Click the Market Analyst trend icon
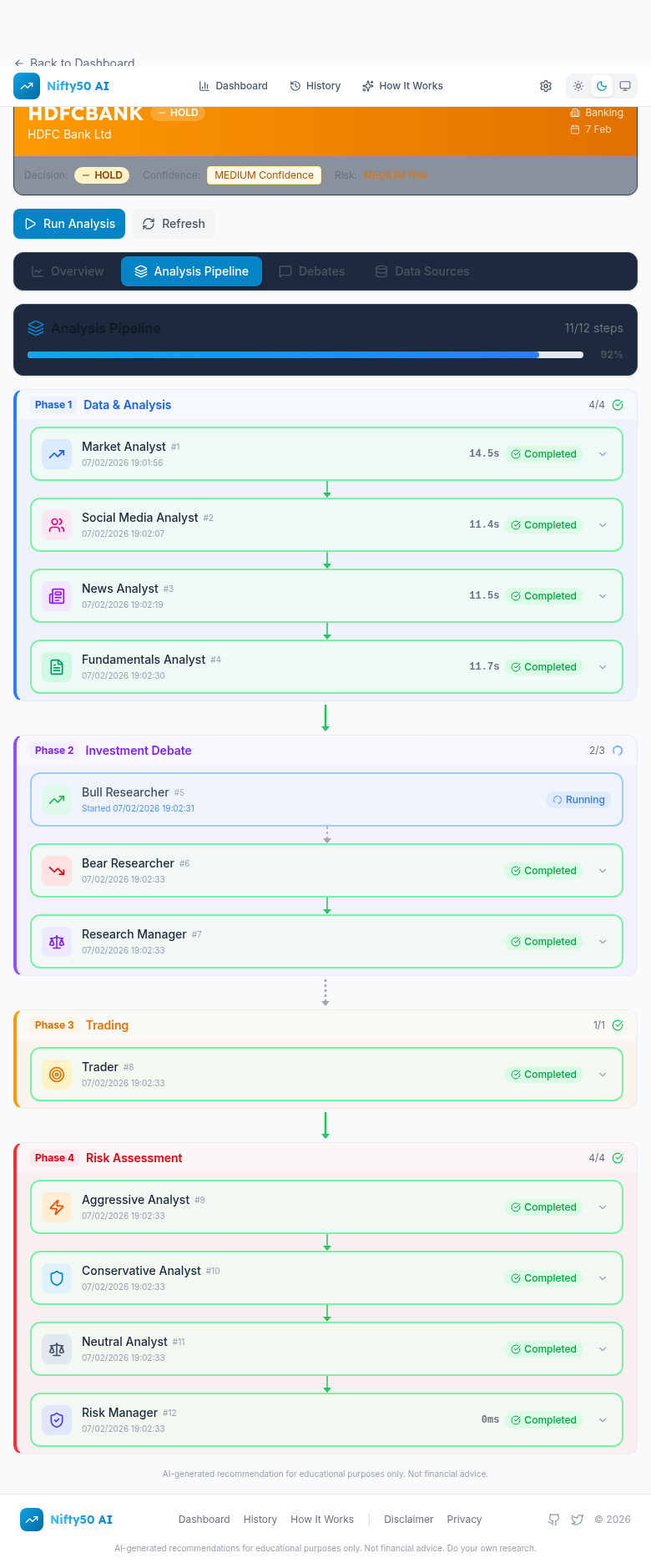Image resolution: width=651 pixels, height=1568 pixels. (x=57, y=454)
